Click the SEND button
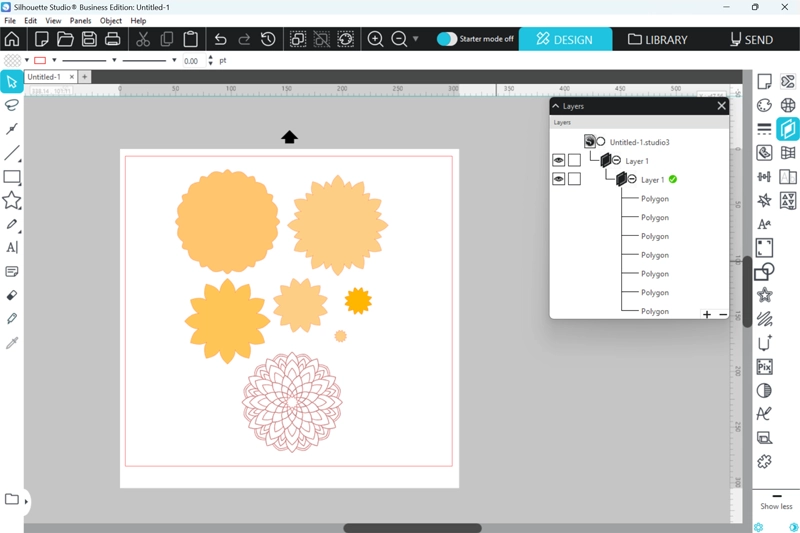 pyautogui.click(x=751, y=39)
